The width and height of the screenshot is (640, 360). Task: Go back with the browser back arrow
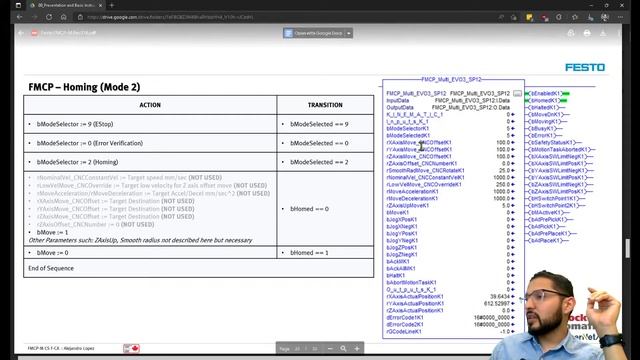pyautogui.click(x=19, y=17)
